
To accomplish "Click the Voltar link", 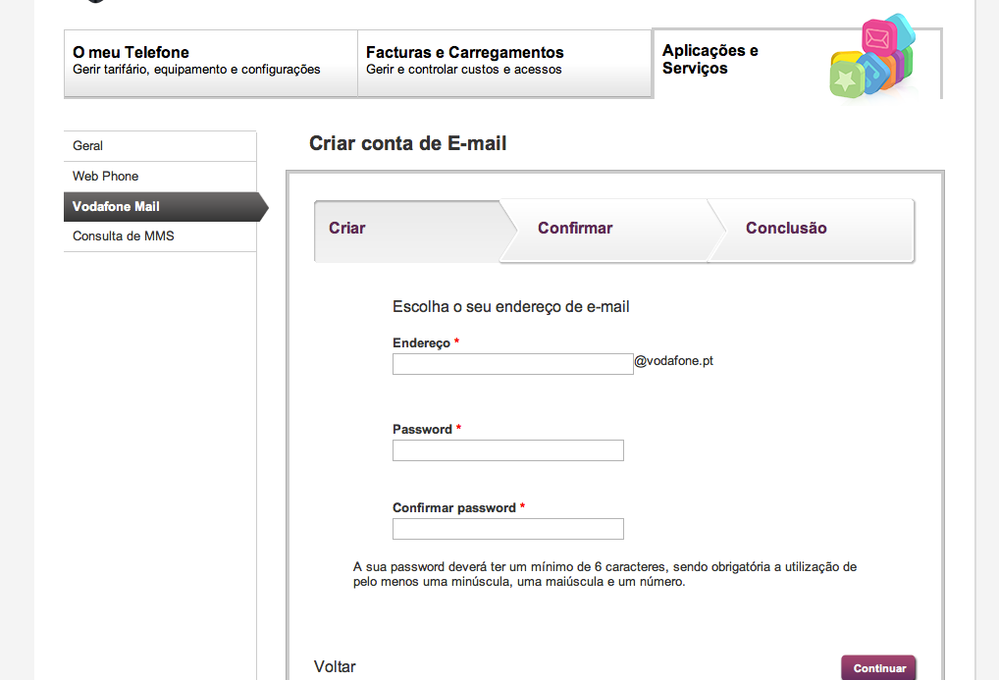I will coord(334,666).
